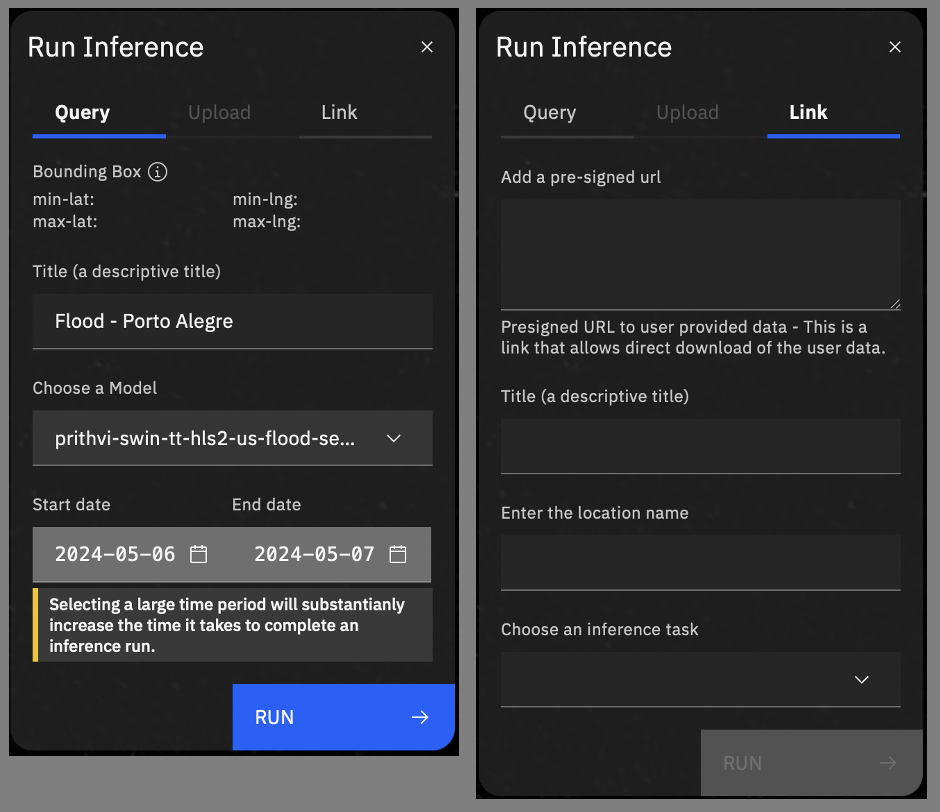
Task: Edit the Flood - Porto Alegre title field
Action: 232,322
